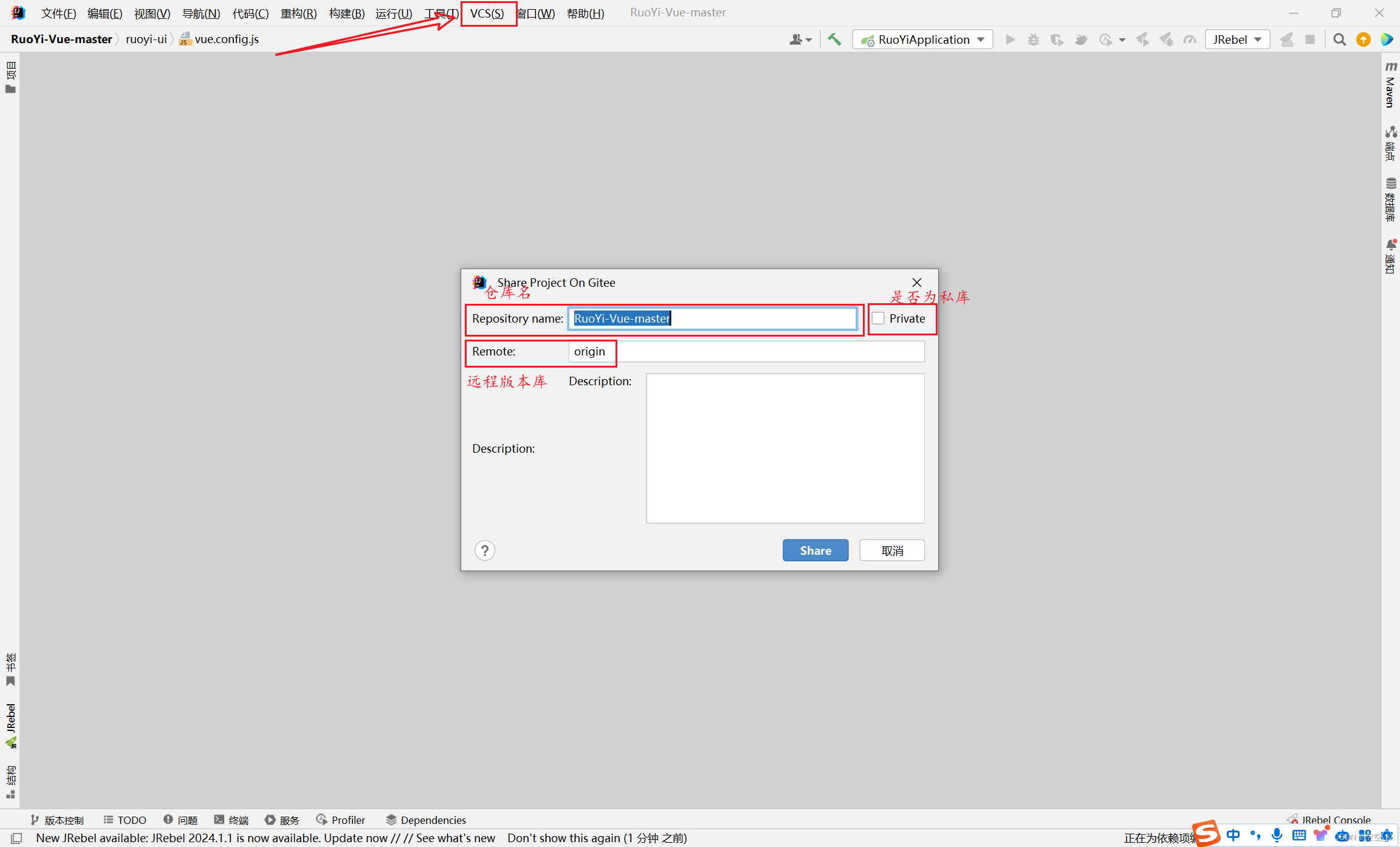Open the JRebel dropdown selector
The width and height of the screenshot is (1400, 847).
(1237, 39)
